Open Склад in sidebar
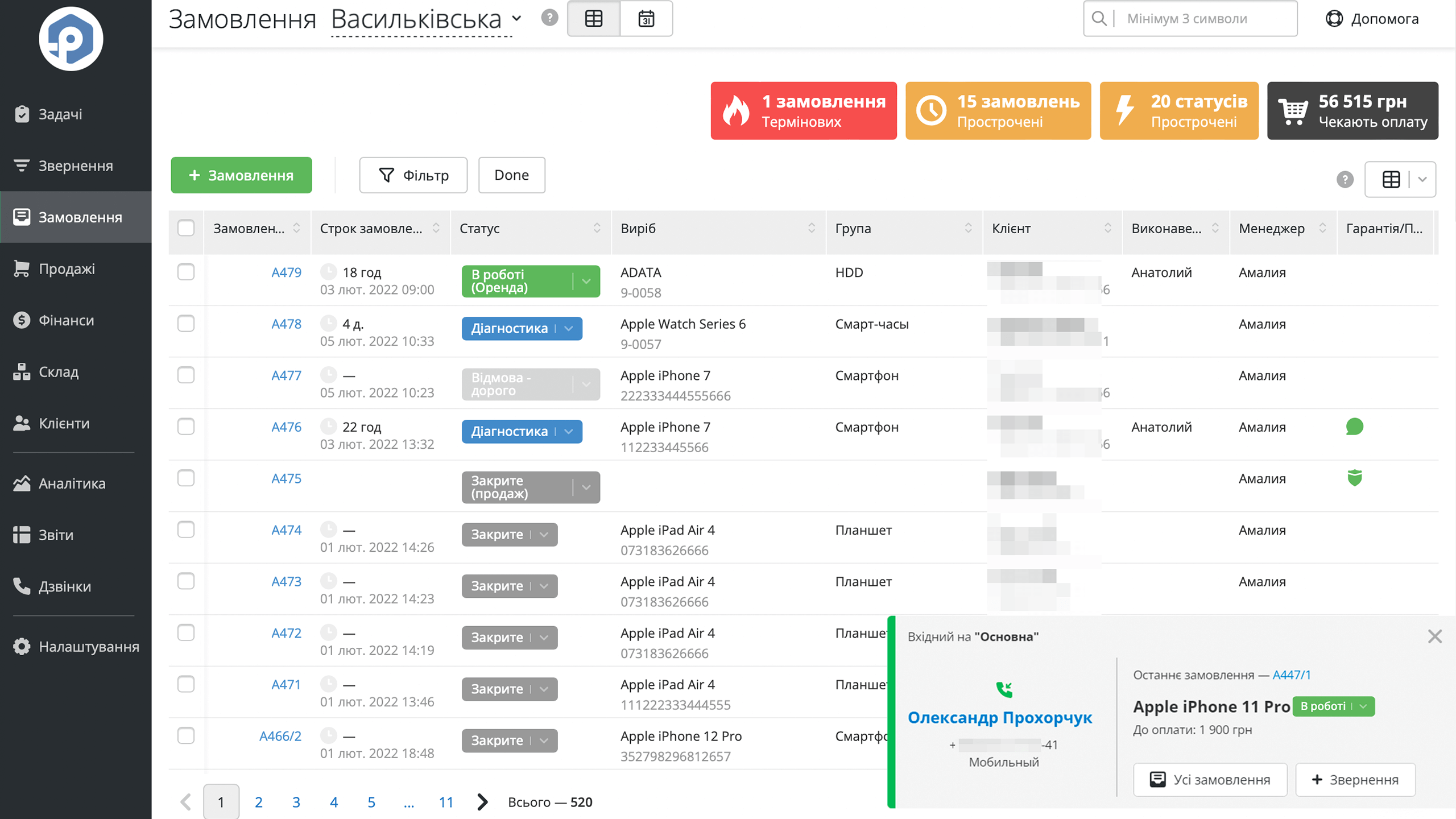 (76, 372)
